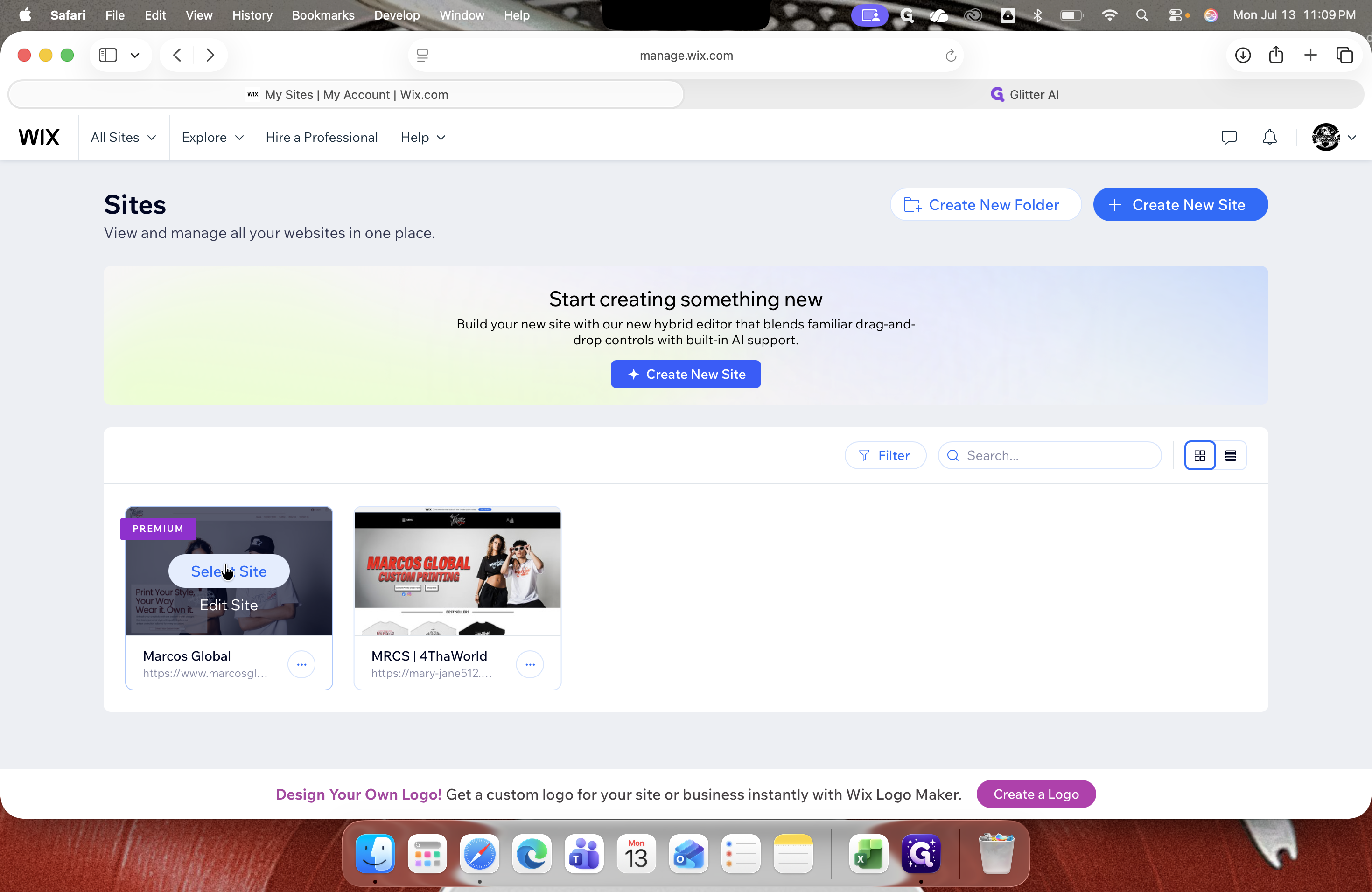Image resolution: width=1372 pixels, height=892 pixels.
Task: Switch to the Glitter AI tab
Action: [x=1024, y=95]
